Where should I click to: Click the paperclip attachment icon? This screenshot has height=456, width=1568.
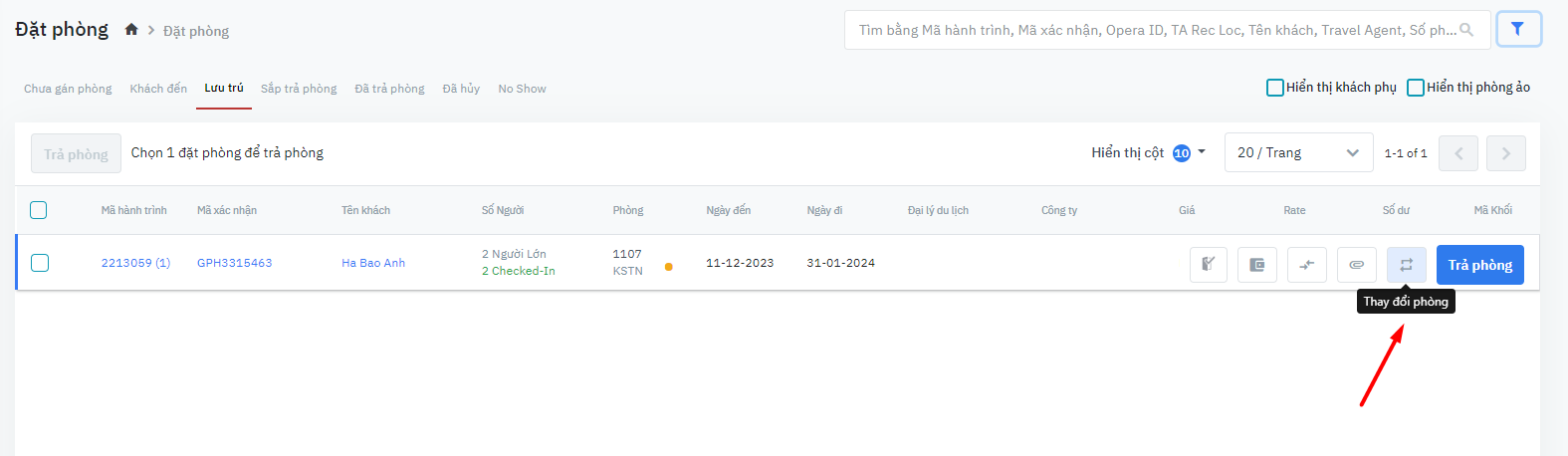click(1356, 265)
